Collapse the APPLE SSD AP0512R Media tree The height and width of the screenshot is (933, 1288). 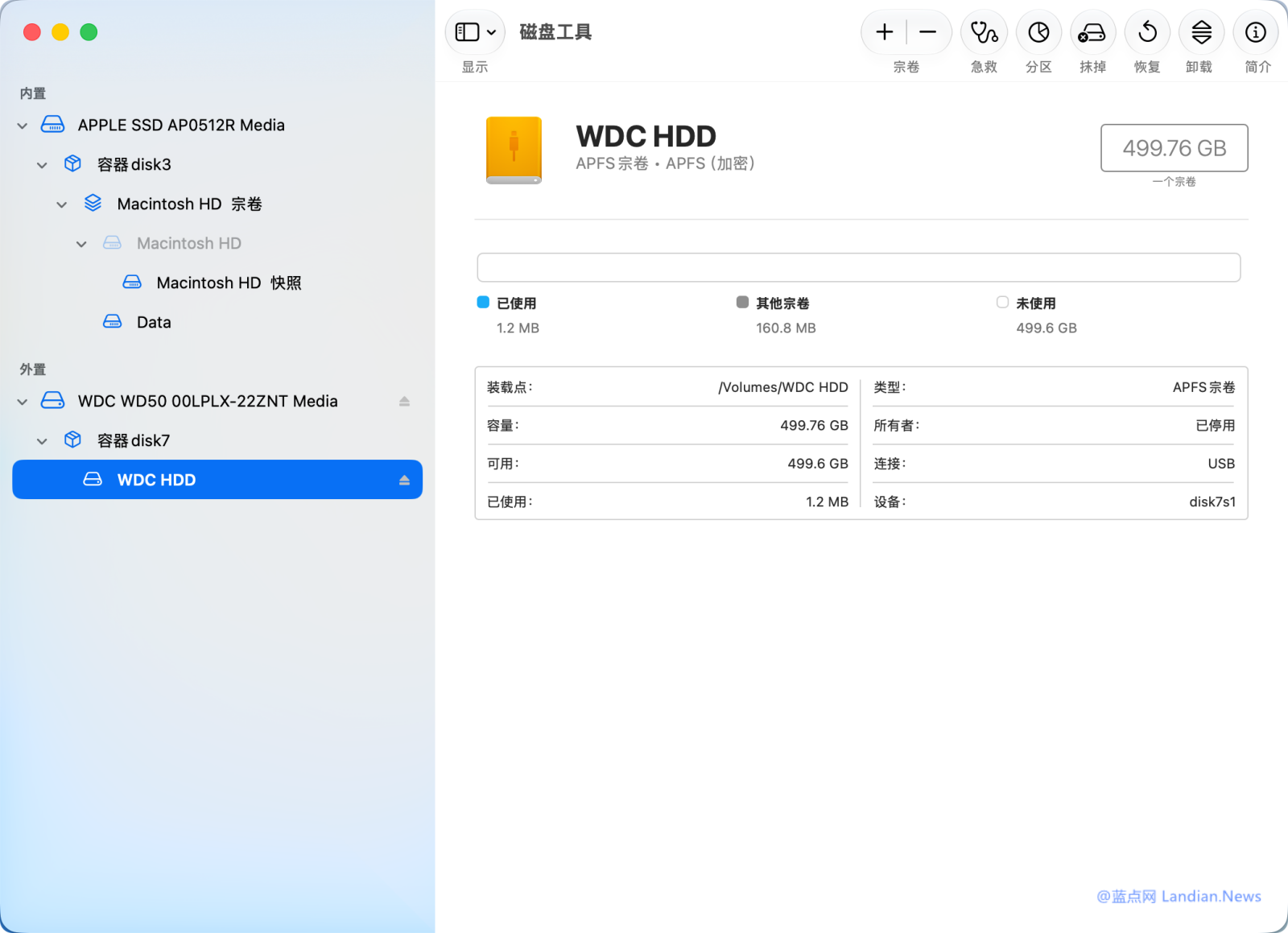point(23,126)
